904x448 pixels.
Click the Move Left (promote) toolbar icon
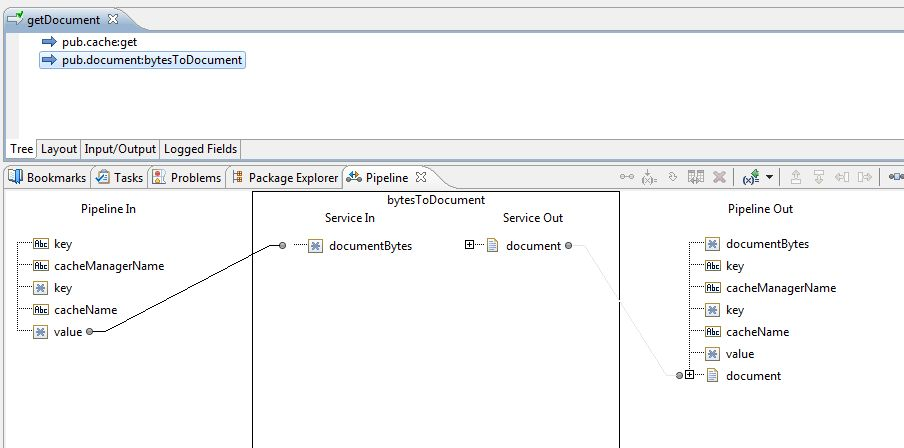[842, 177]
